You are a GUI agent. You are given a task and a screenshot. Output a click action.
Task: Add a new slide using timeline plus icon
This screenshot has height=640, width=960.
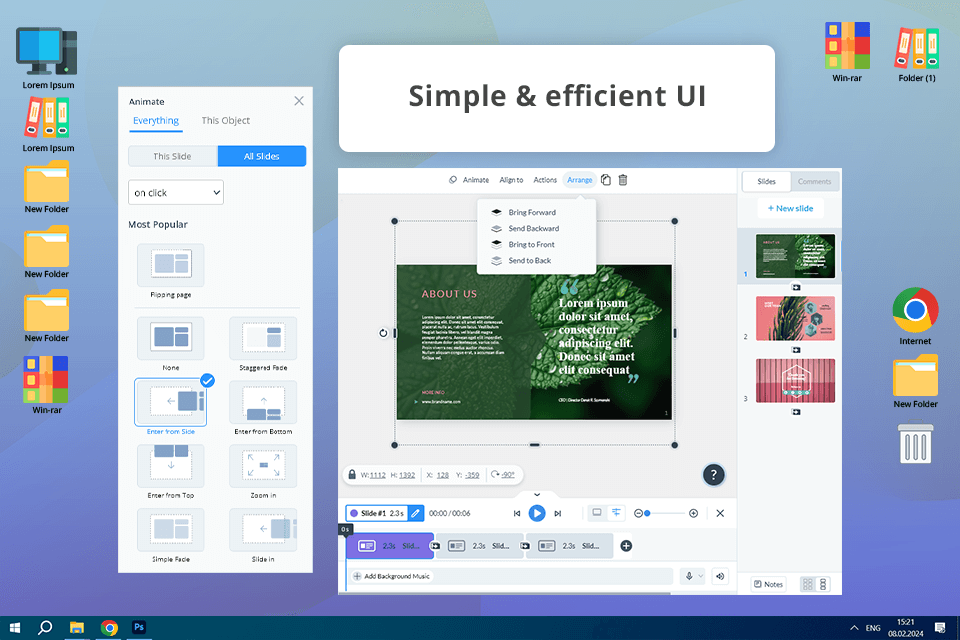(626, 546)
